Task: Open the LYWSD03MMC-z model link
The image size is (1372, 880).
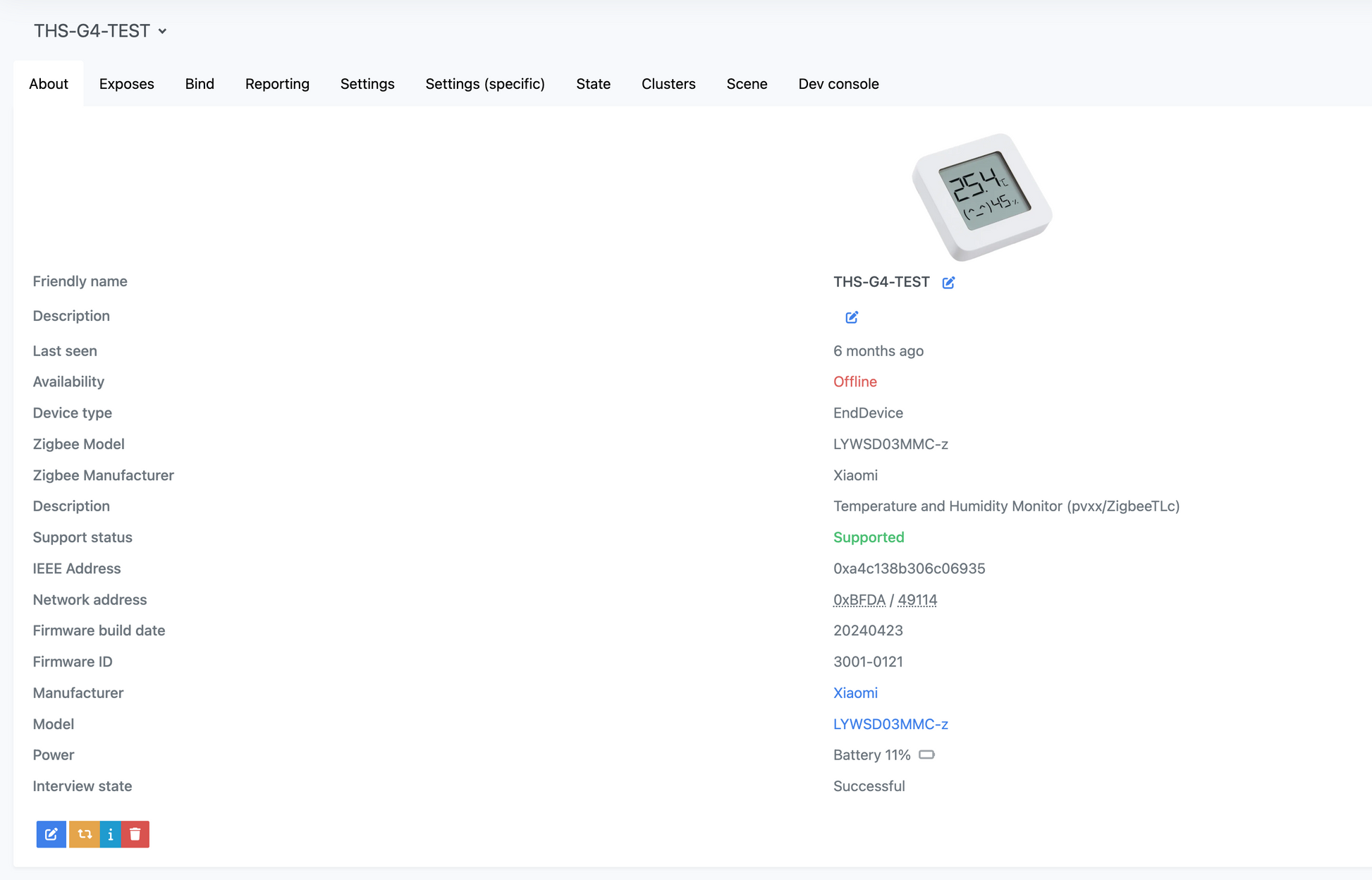Action: 890,724
